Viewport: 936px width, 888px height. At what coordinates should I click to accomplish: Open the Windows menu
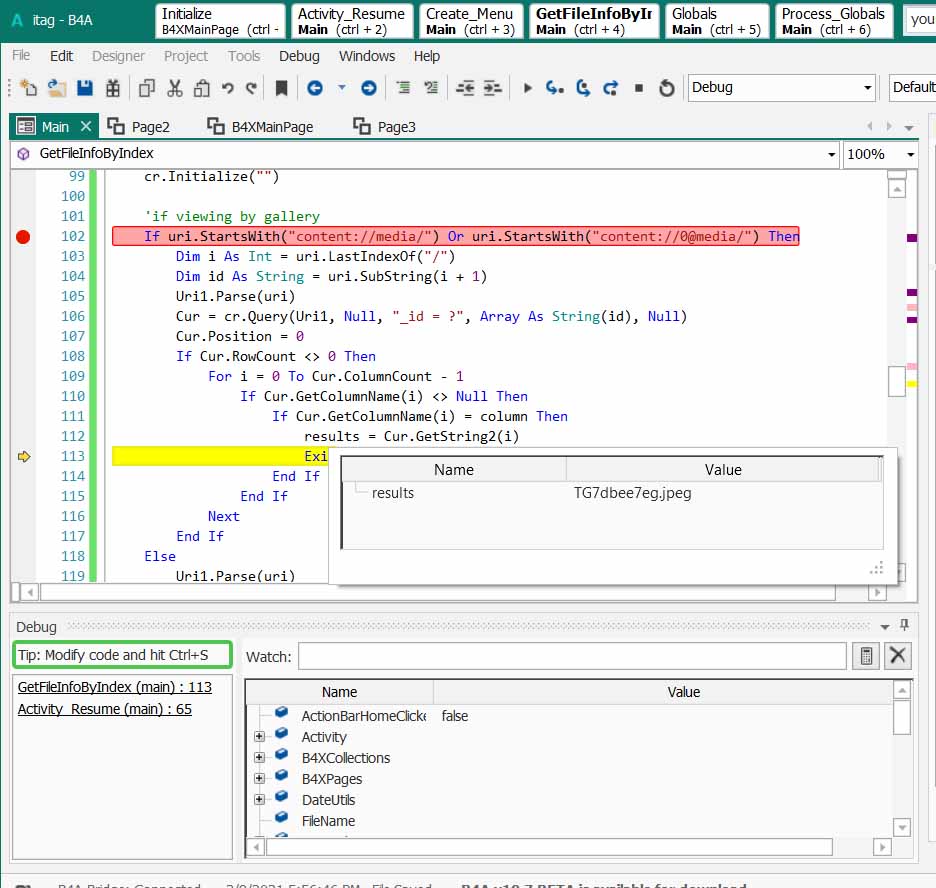coord(366,56)
